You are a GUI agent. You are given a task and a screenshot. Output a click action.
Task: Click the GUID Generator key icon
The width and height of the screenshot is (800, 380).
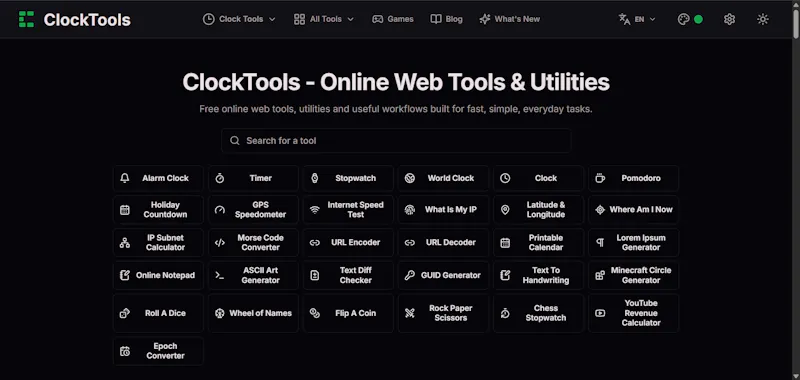pyautogui.click(x=410, y=275)
